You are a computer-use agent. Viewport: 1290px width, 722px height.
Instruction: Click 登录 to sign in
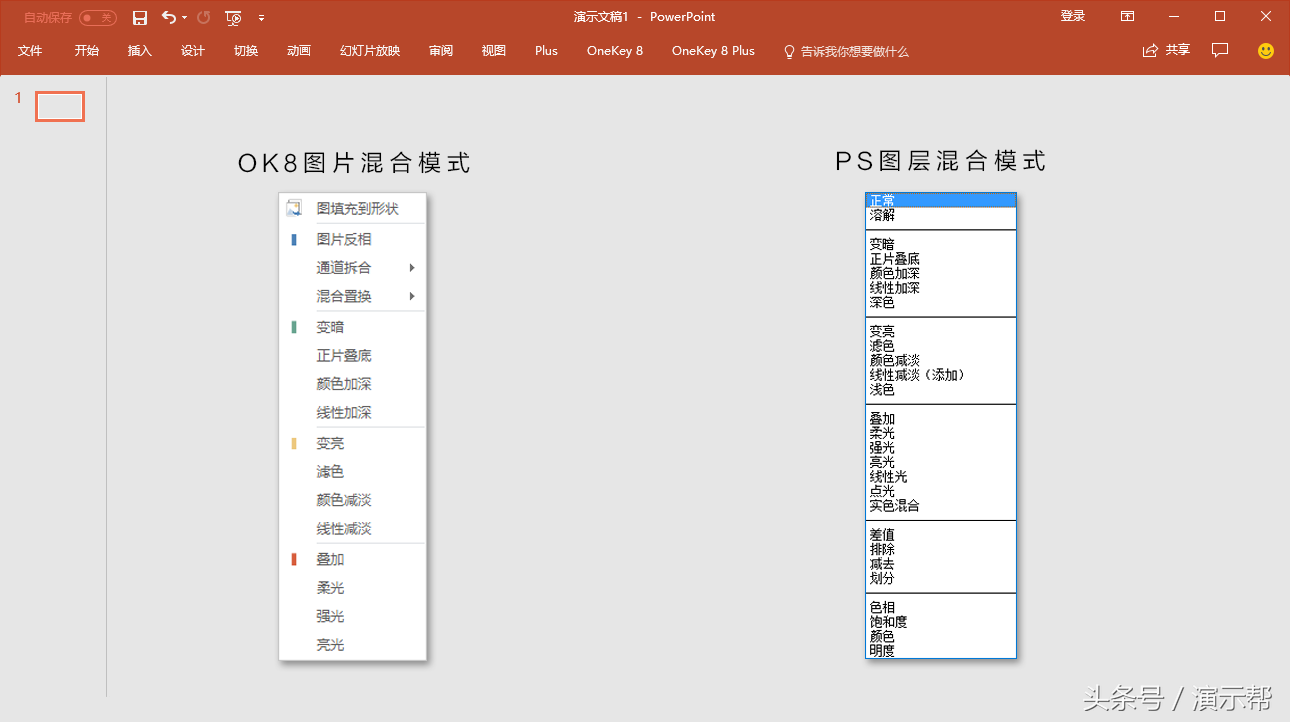[1073, 16]
